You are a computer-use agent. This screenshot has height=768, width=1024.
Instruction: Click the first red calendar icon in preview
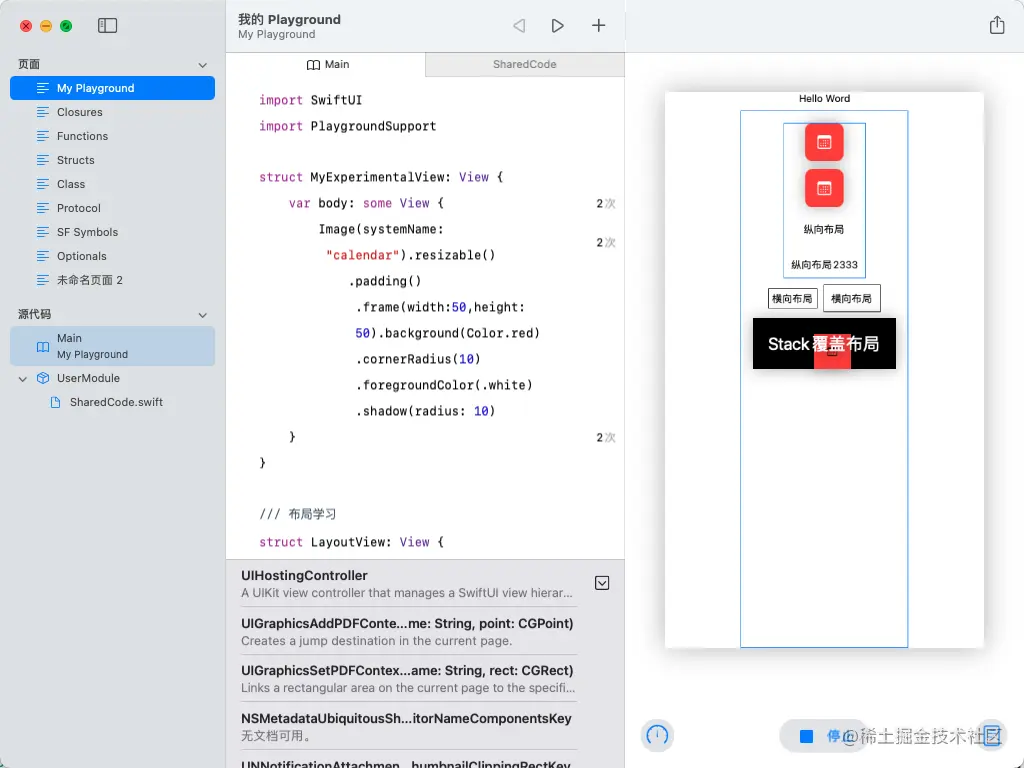click(x=824, y=142)
